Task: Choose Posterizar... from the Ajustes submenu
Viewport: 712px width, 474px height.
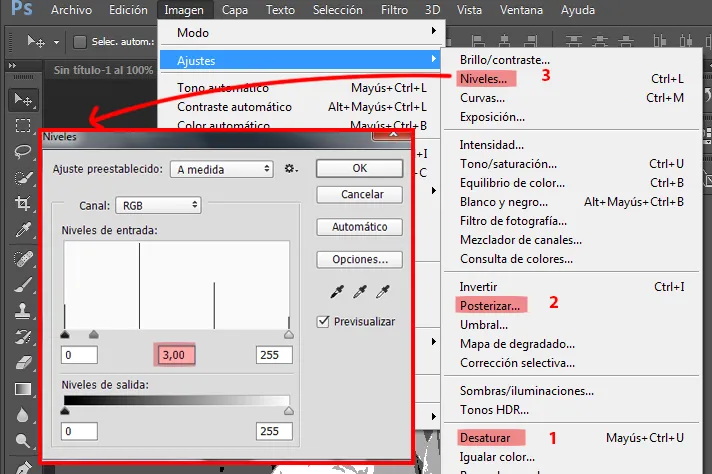Action: click(x=572, y=306)
